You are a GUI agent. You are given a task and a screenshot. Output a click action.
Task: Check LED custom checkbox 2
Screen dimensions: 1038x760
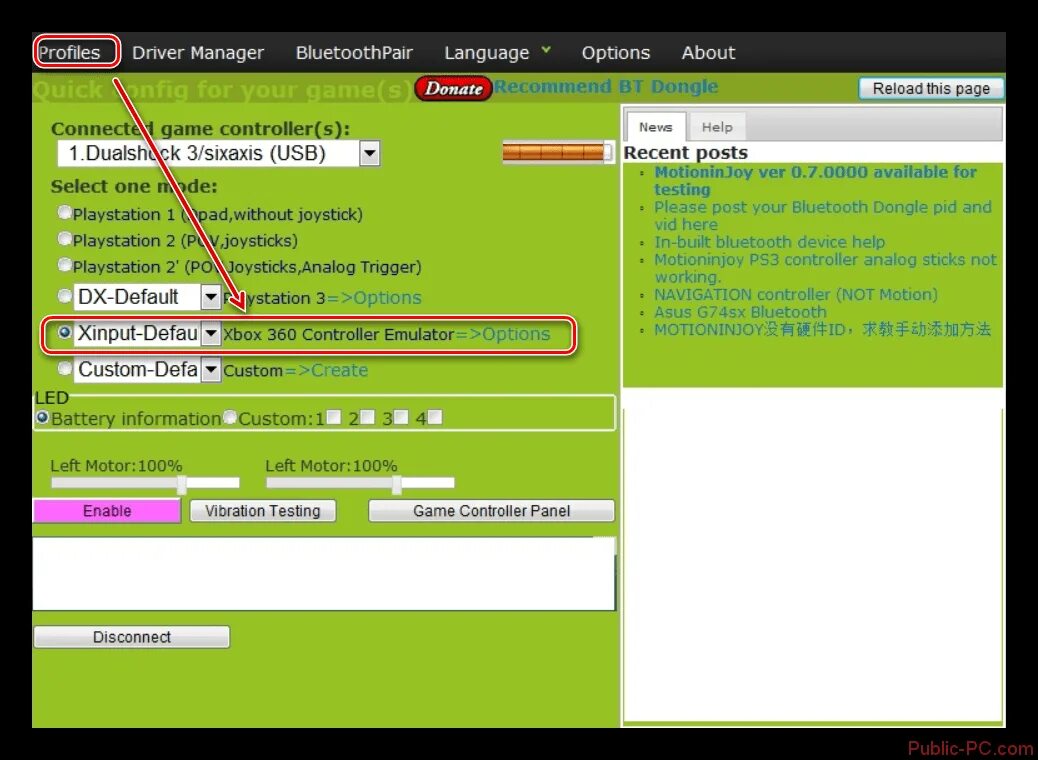pyautogui.click(x=367, y=417)
